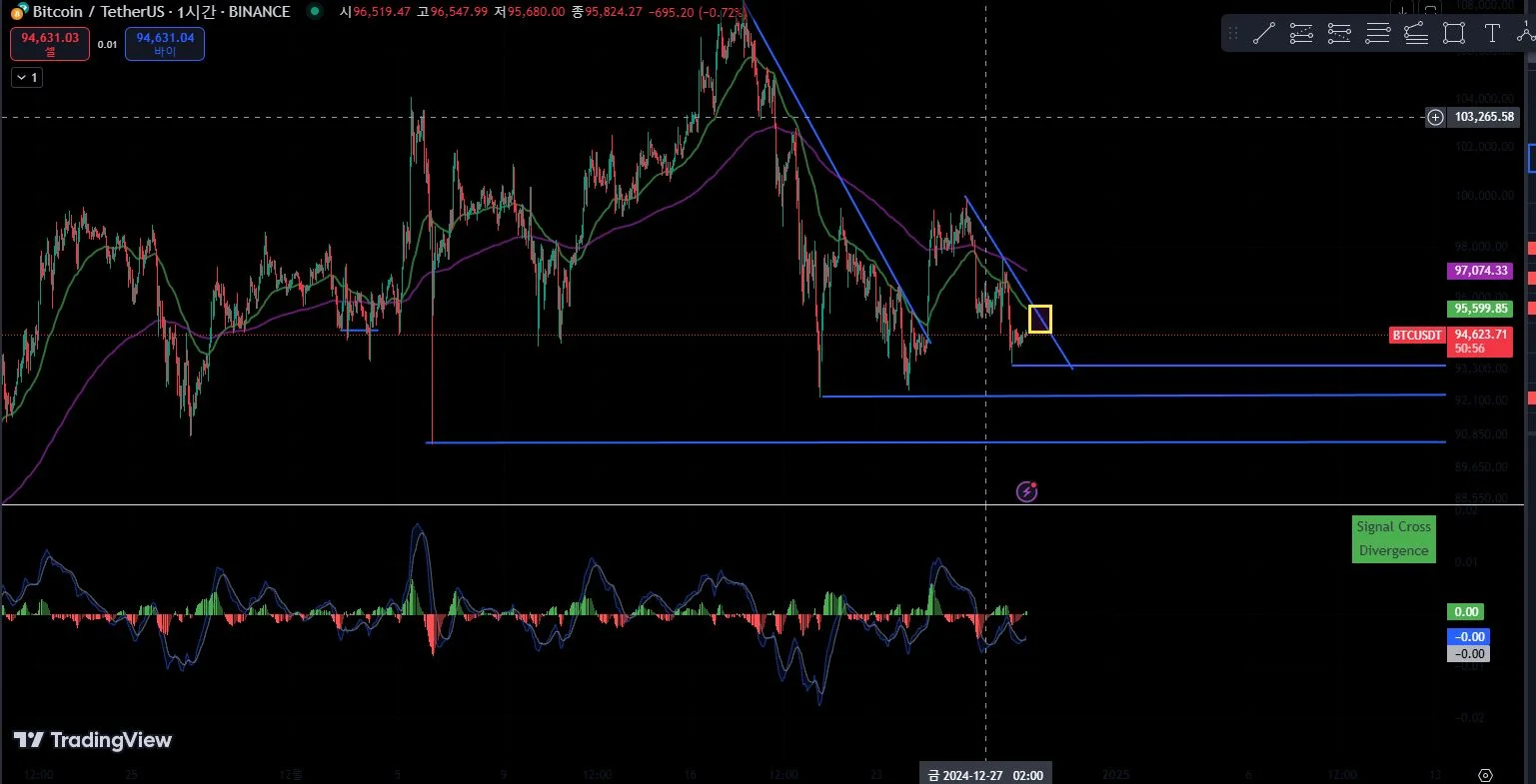Click the green 95,599.85 moving average label
Image resolution: width=1536 pixels, height=784 pixels.
[x=1482, y=309]
